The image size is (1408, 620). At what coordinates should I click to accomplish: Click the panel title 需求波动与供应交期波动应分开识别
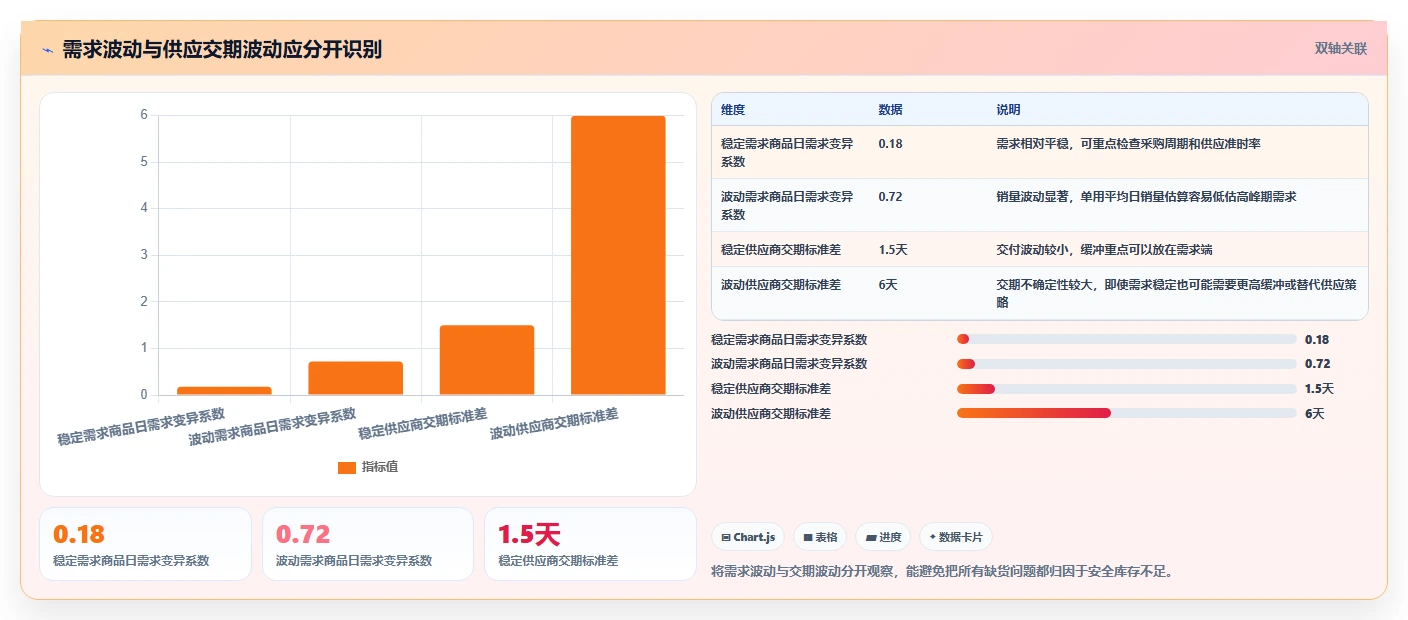[x=222, y=50]
